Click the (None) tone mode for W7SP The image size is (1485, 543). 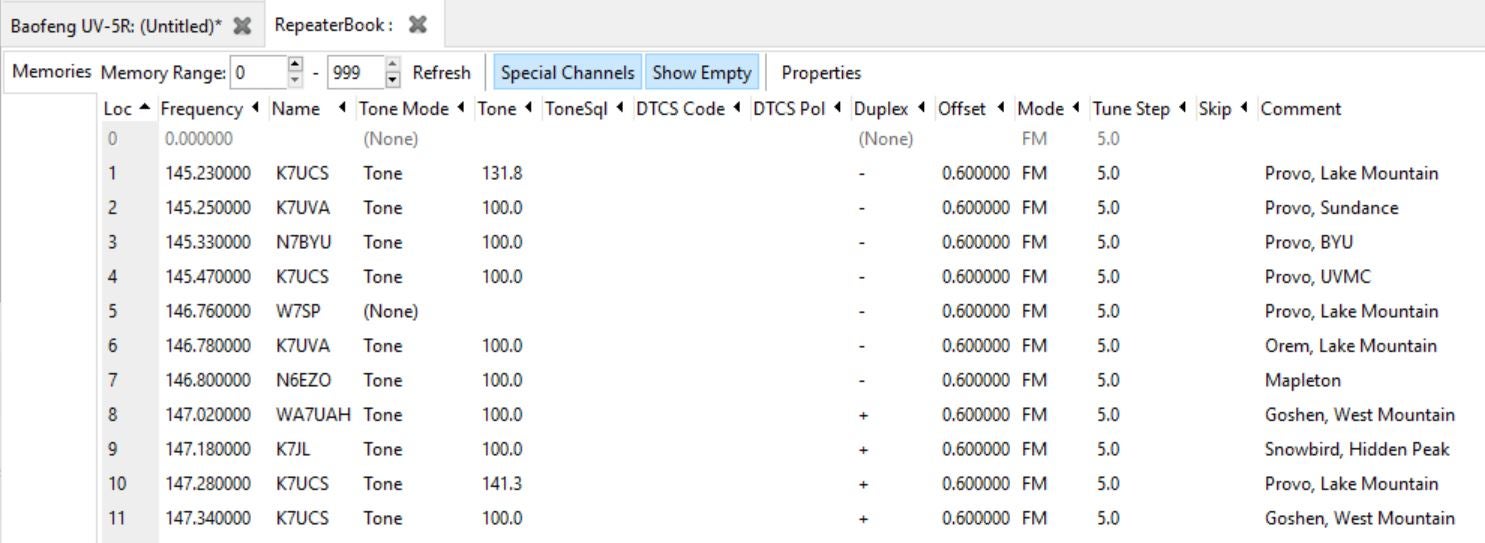pyautogui.click(x=391, y=311)
